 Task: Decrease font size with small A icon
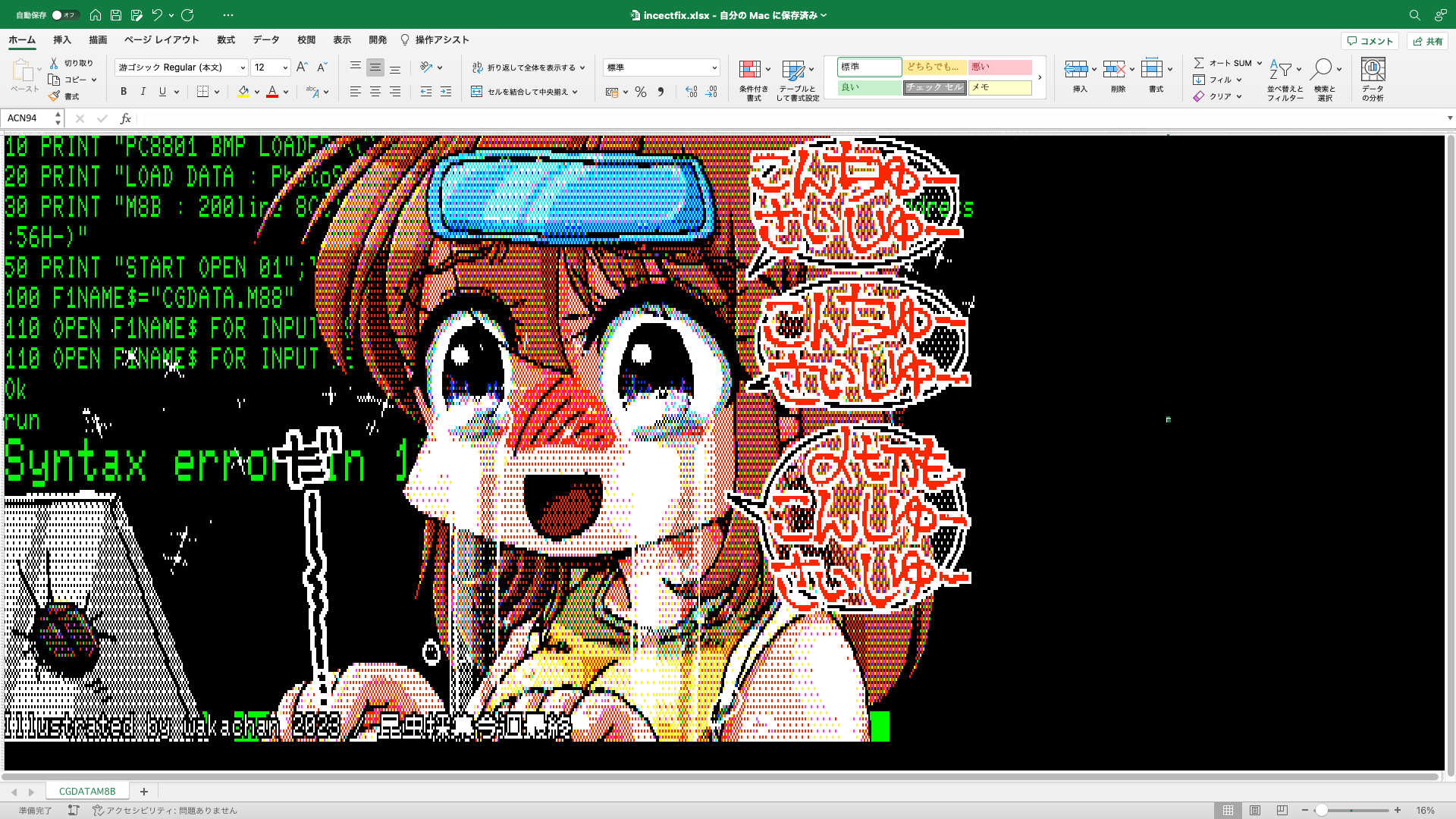click(322, 67)
